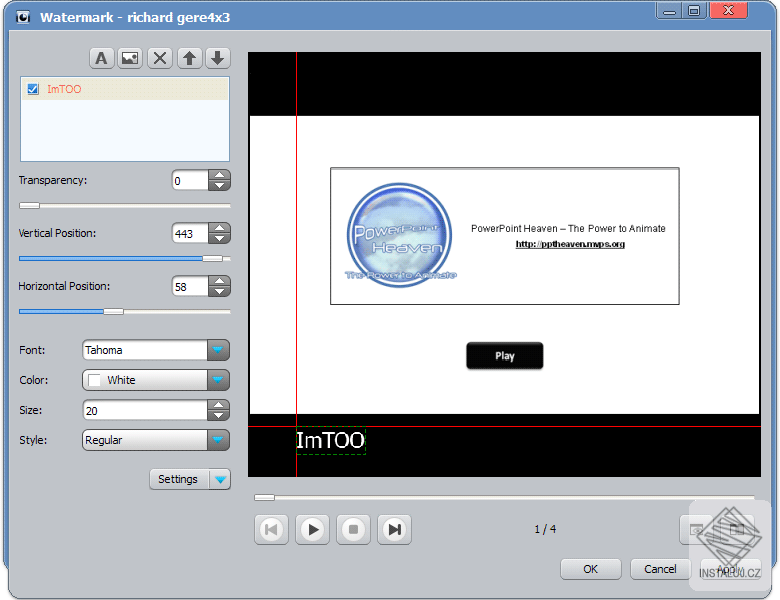Open the Font dropdown showing Tahoma
The image size is (780, 600).
tap(156, 350)
